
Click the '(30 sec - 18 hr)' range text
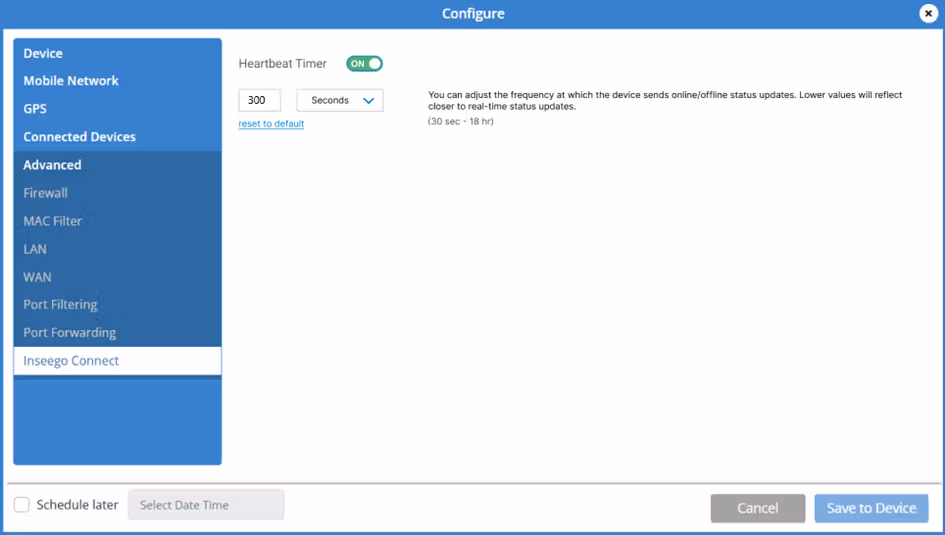coord(460,121)
